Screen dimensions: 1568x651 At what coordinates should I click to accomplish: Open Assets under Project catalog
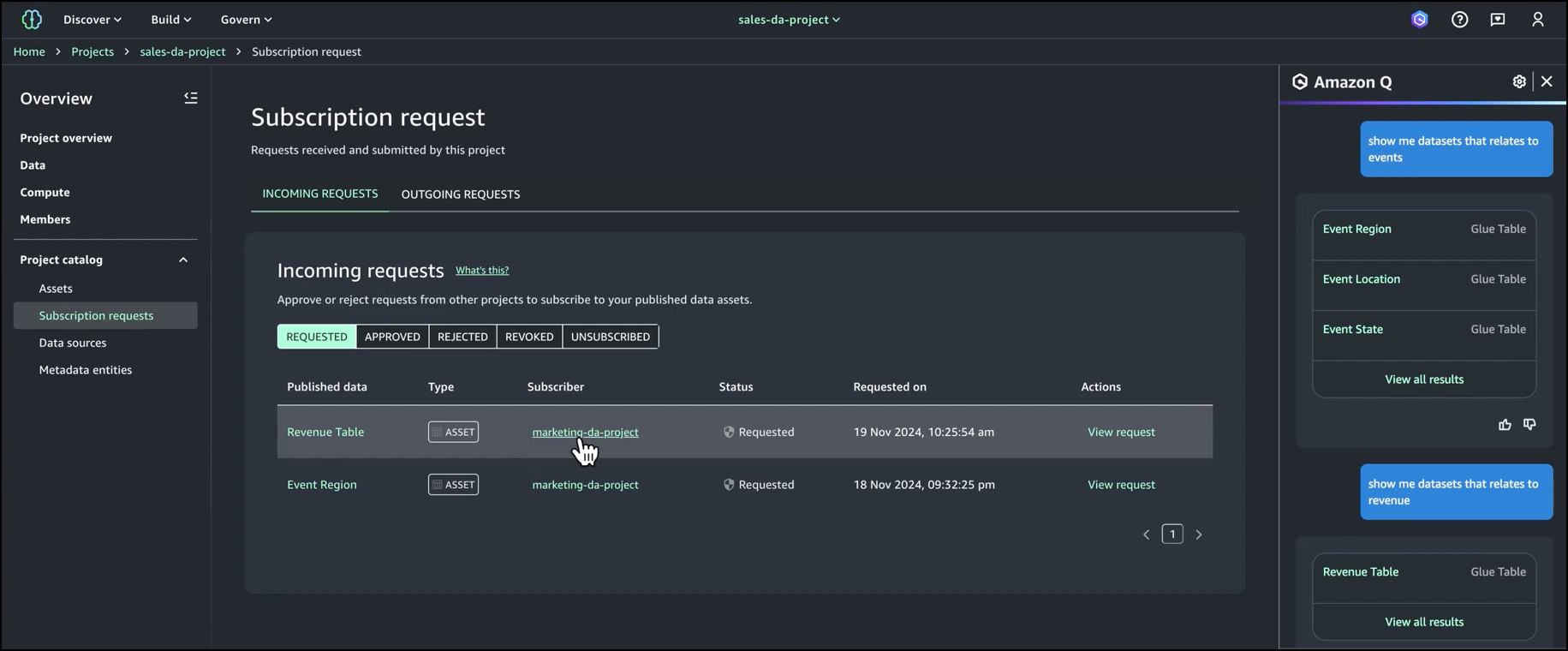pyautogui.click(x=56, y=289)
